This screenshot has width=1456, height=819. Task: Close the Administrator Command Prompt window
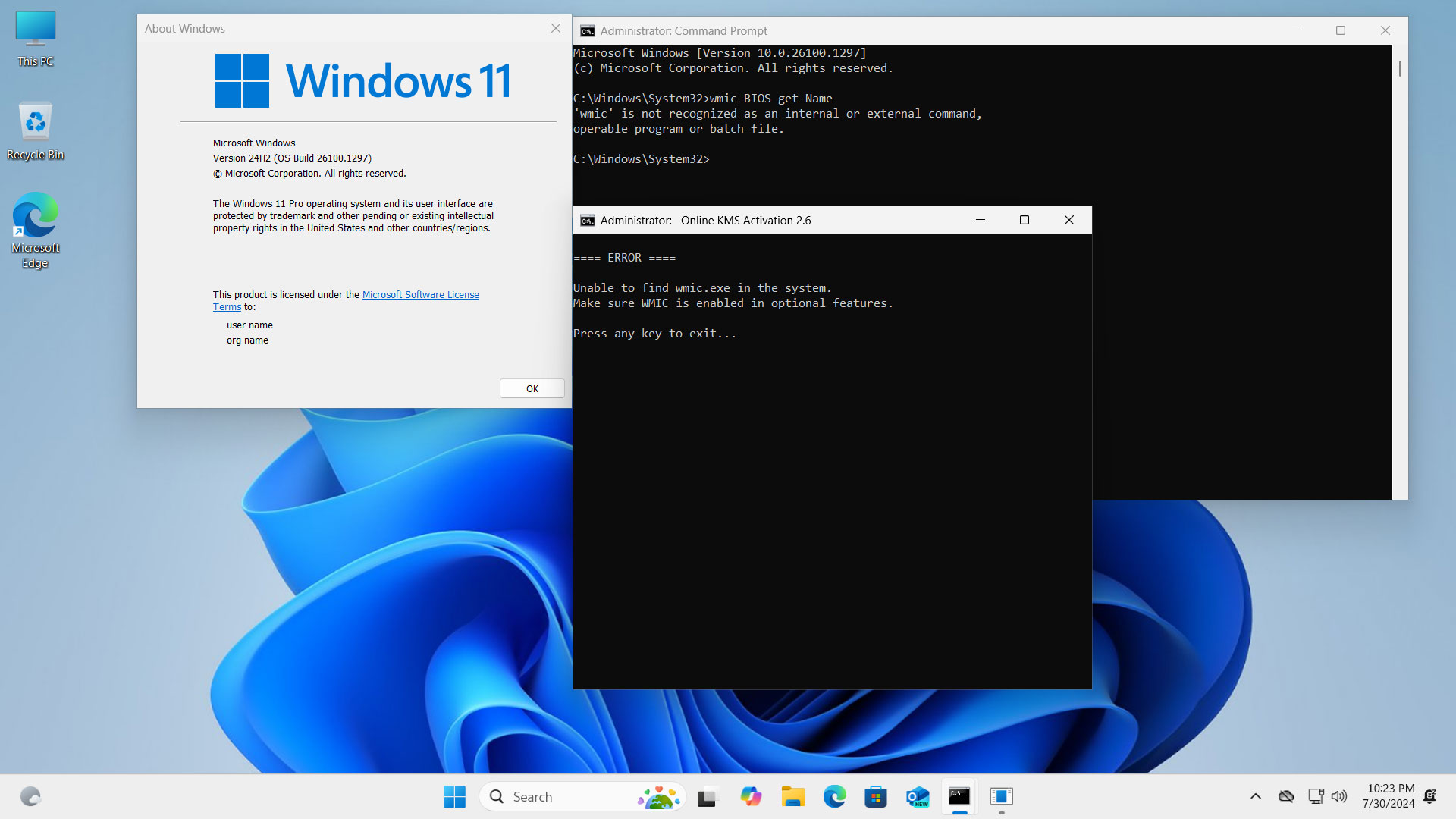tap(1385, 30)
